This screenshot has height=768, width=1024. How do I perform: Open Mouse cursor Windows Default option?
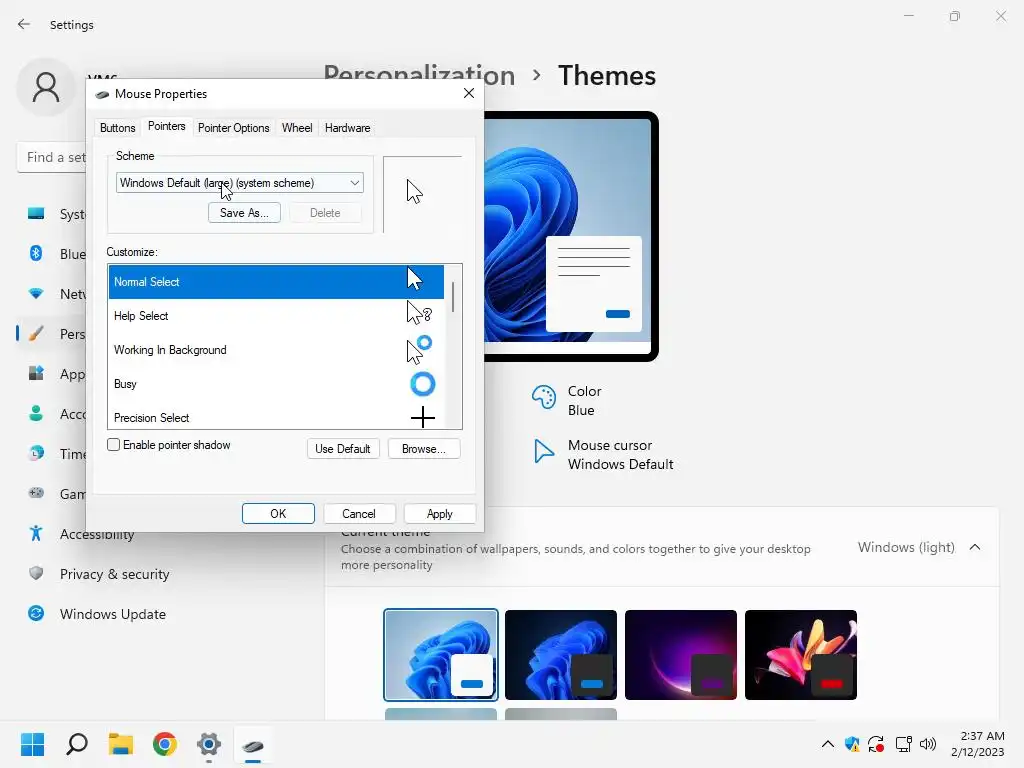pyautogui.click(x=603, y=455)
